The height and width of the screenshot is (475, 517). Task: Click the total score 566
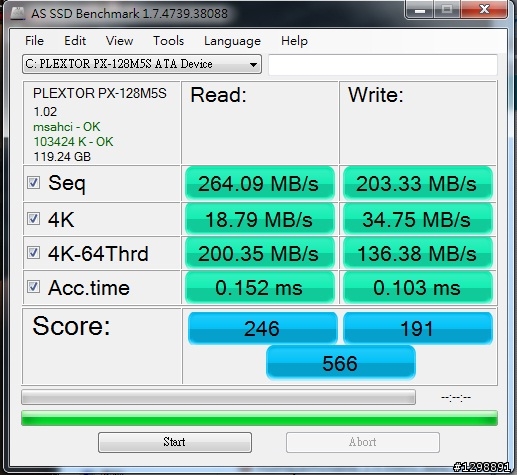click(341, 363)
